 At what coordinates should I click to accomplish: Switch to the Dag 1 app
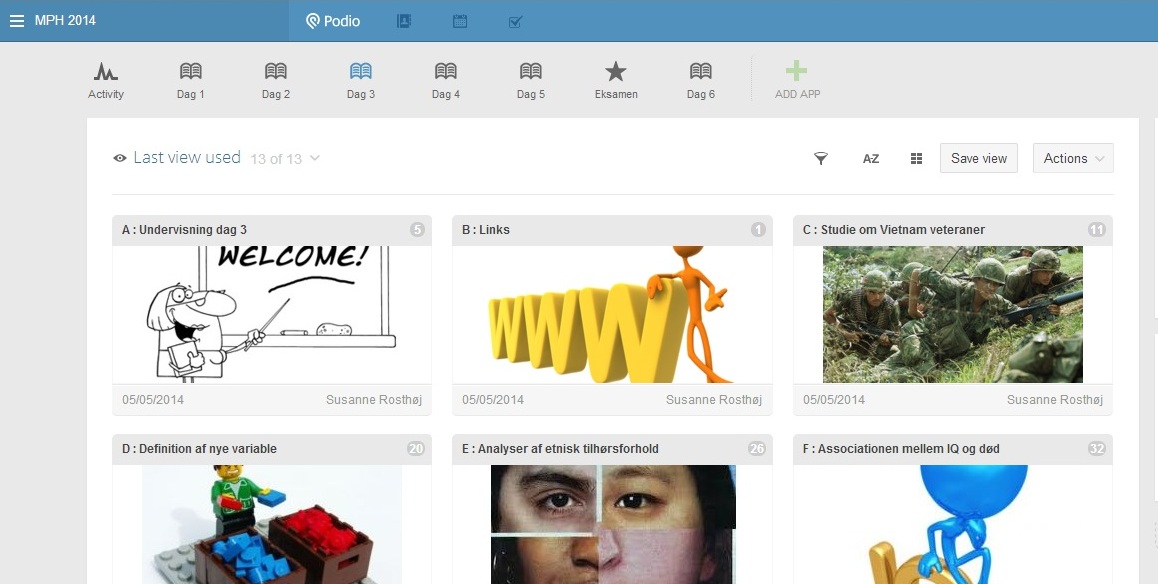191,80
